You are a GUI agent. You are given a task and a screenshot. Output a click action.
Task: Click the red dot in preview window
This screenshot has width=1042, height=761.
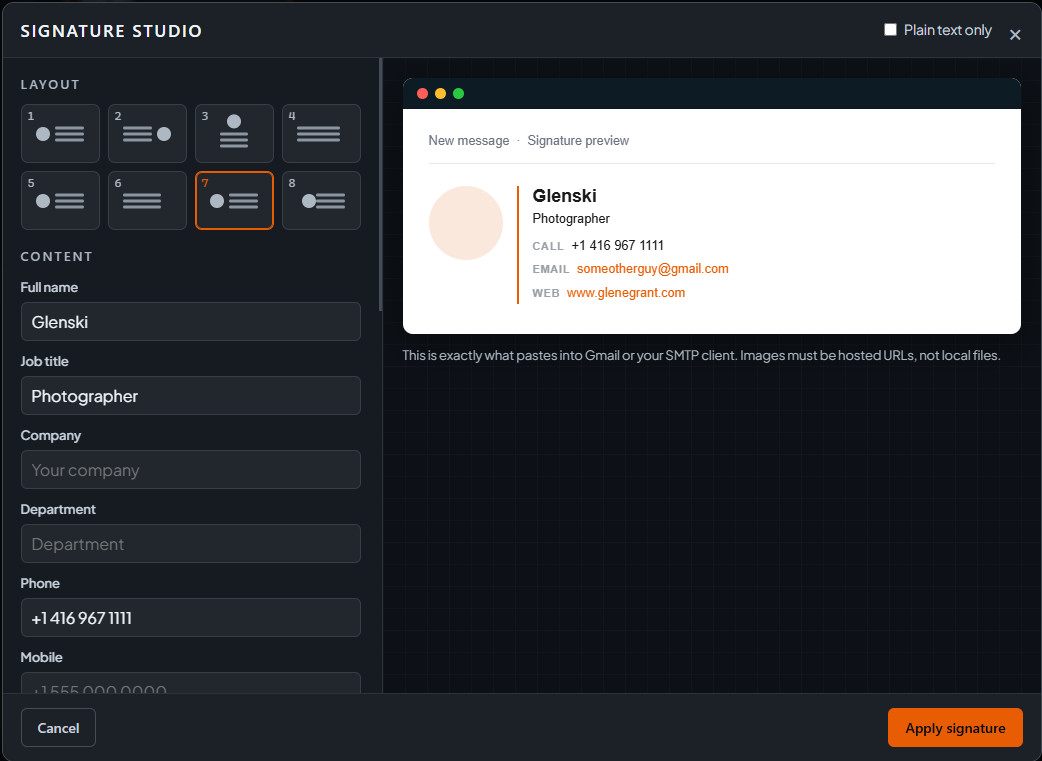pos(422,94)
